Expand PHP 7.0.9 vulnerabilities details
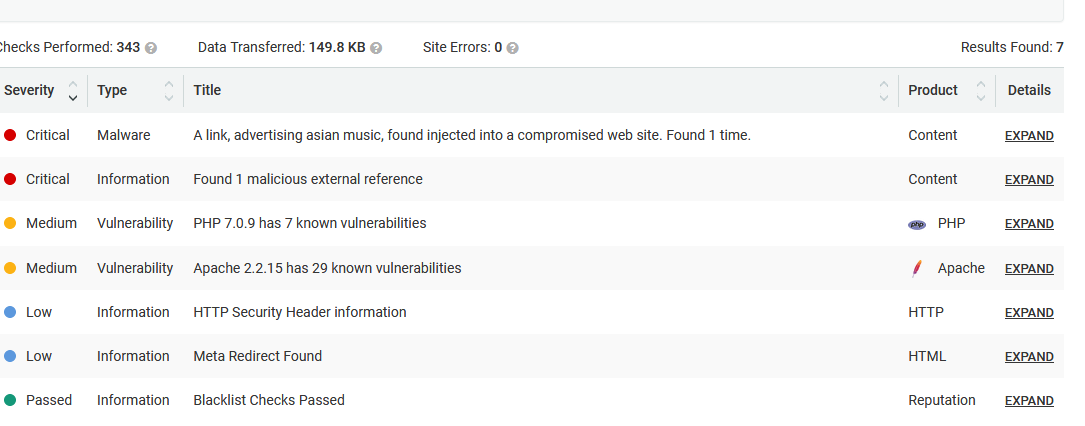Image resolution: width=1085 pixels, height=426 pixels. coord(1029,224)
